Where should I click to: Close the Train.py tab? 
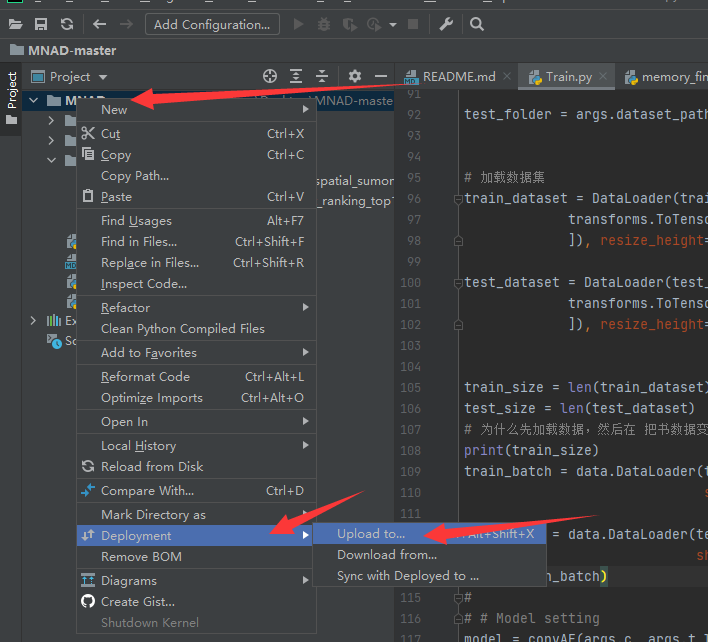(603, 76)
